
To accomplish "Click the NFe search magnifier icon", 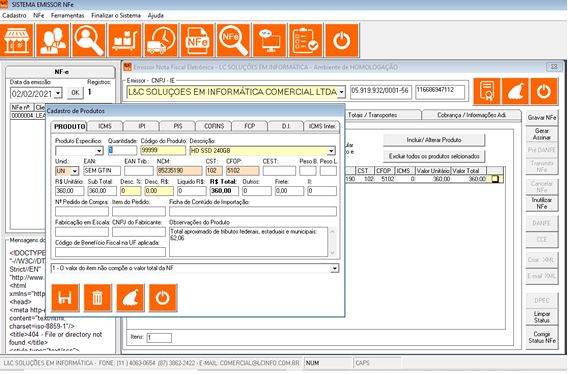I will coord(233,41).
